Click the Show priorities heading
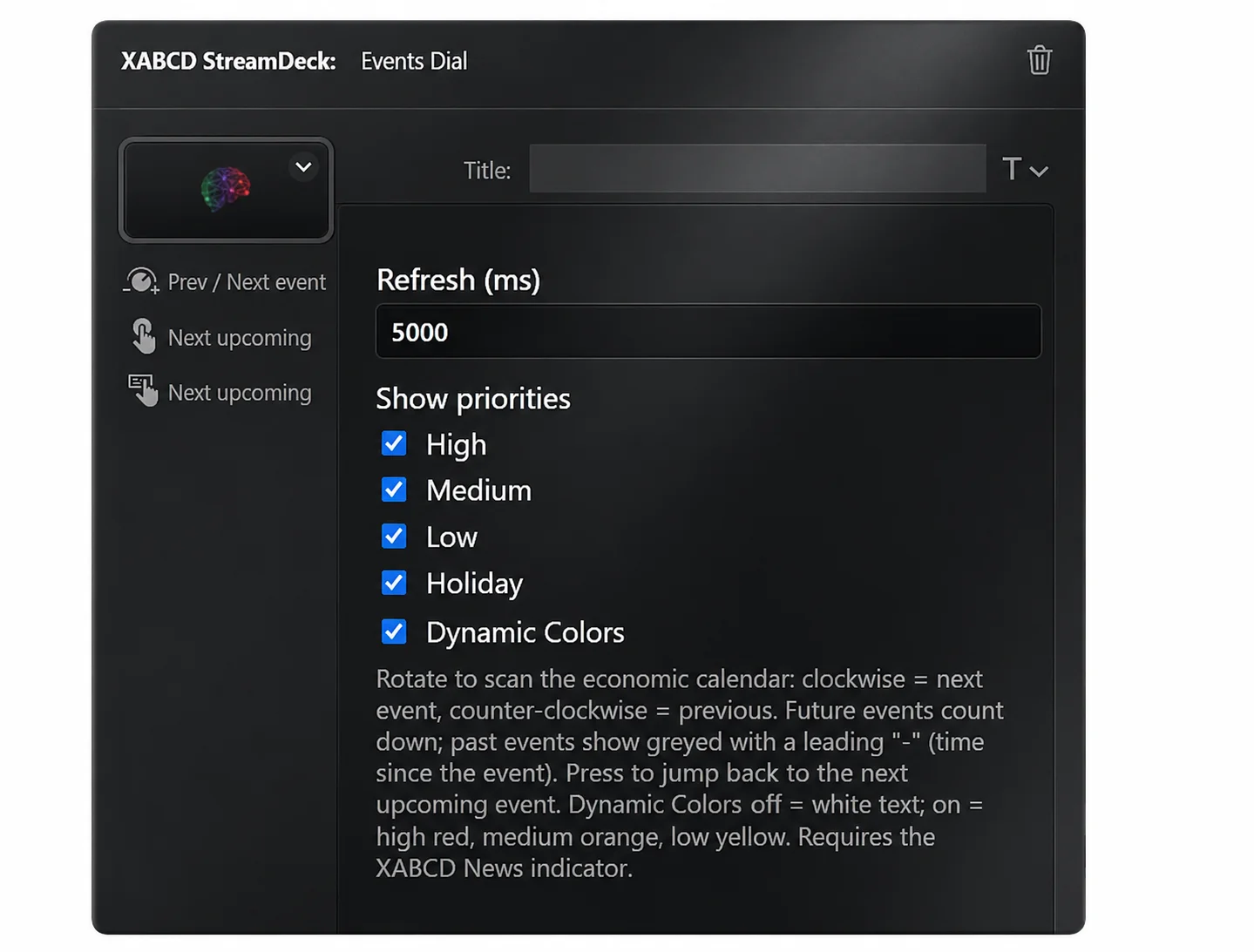The height and width of the screenshot is (952, 1254). point(473,399)
